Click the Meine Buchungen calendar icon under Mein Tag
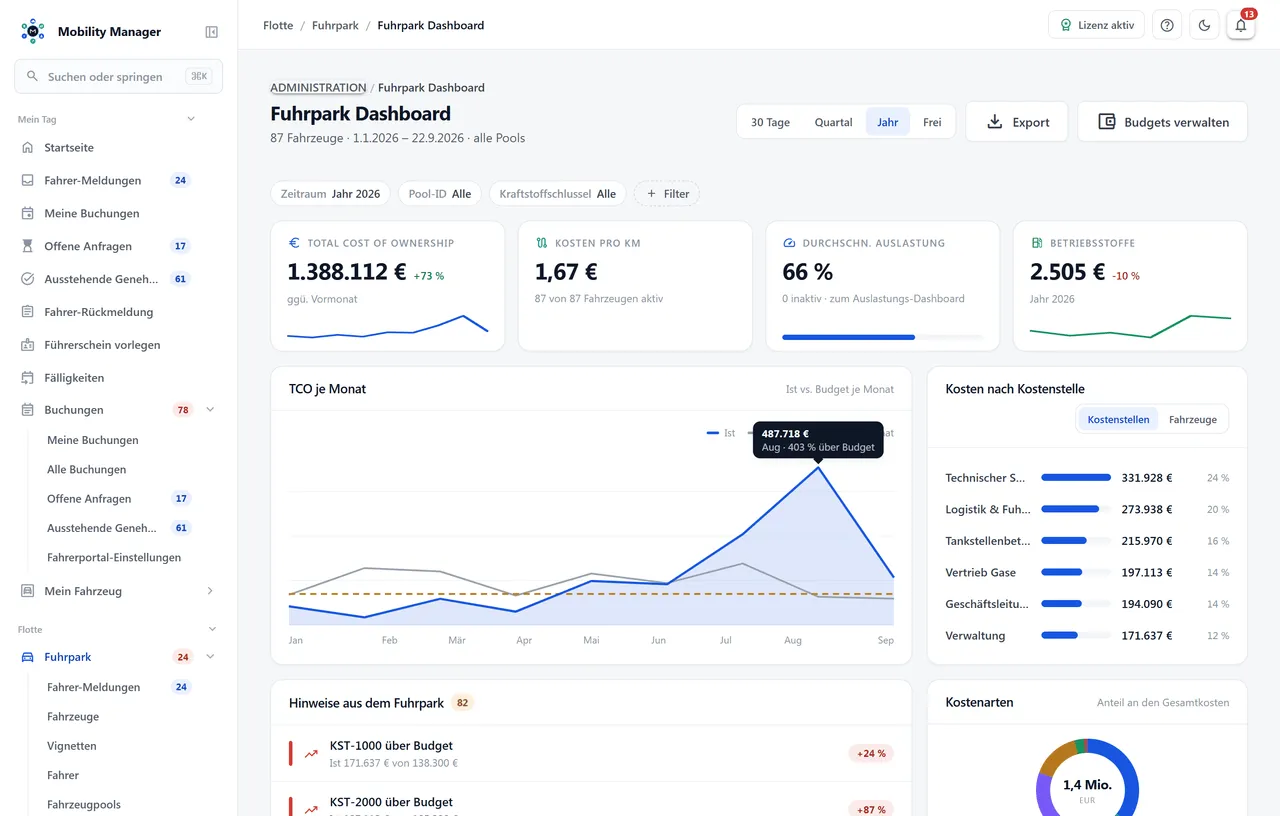Screen dimensions: 1280x816 click(28, 213)
